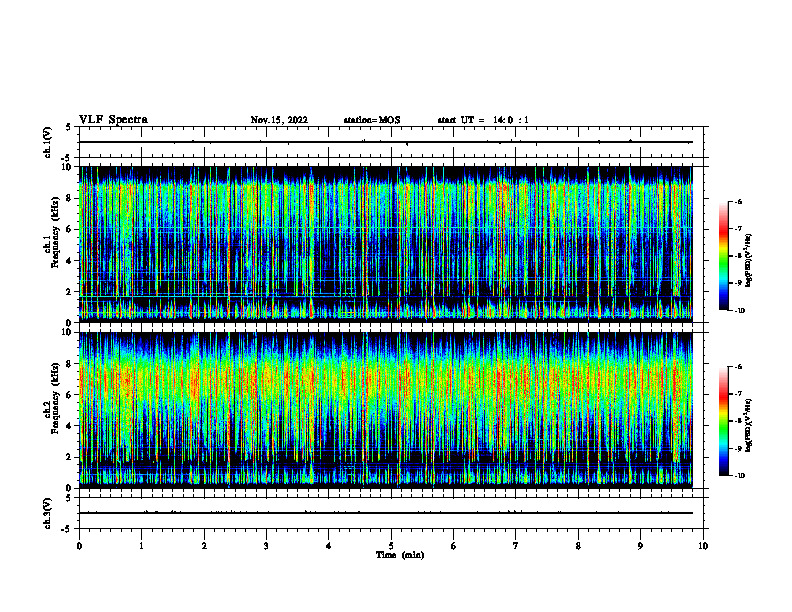Click the 'VLF Spectra' title text
792x612 pixels.
(113, 120)
